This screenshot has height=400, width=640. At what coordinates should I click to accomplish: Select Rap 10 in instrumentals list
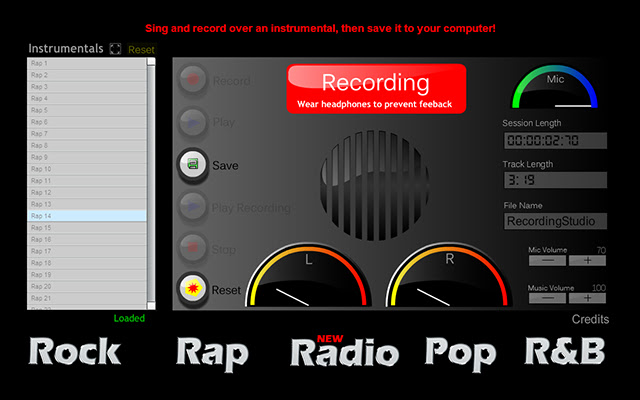(87, 169)
